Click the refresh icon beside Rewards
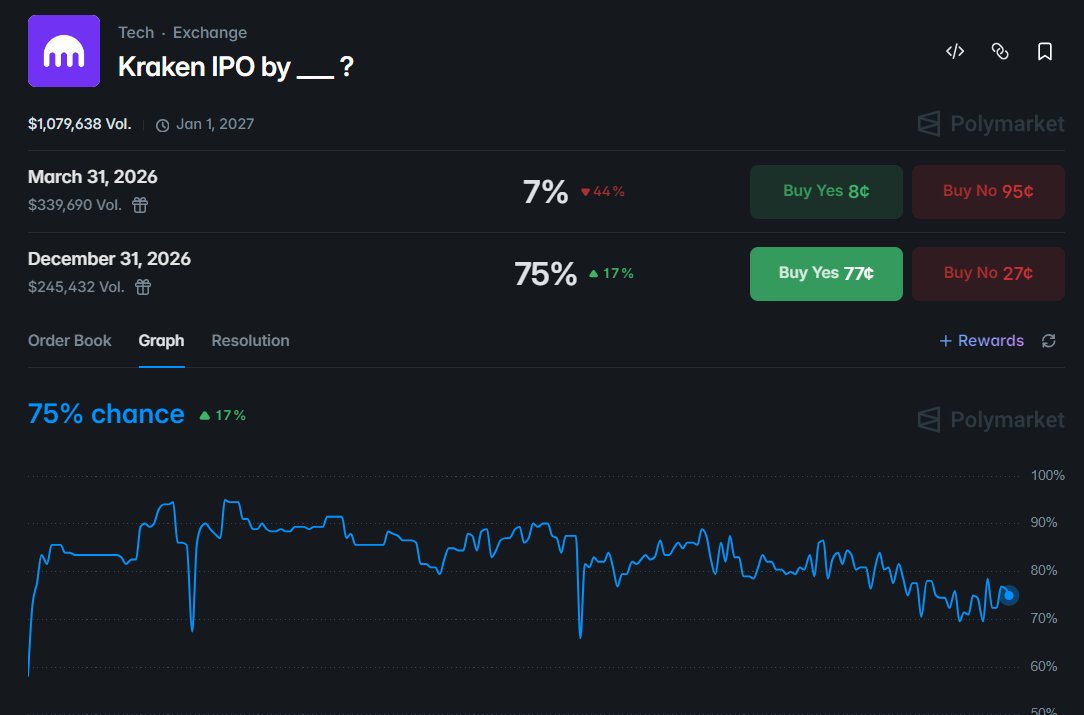1084x715 pixels. click(1049, 340)
